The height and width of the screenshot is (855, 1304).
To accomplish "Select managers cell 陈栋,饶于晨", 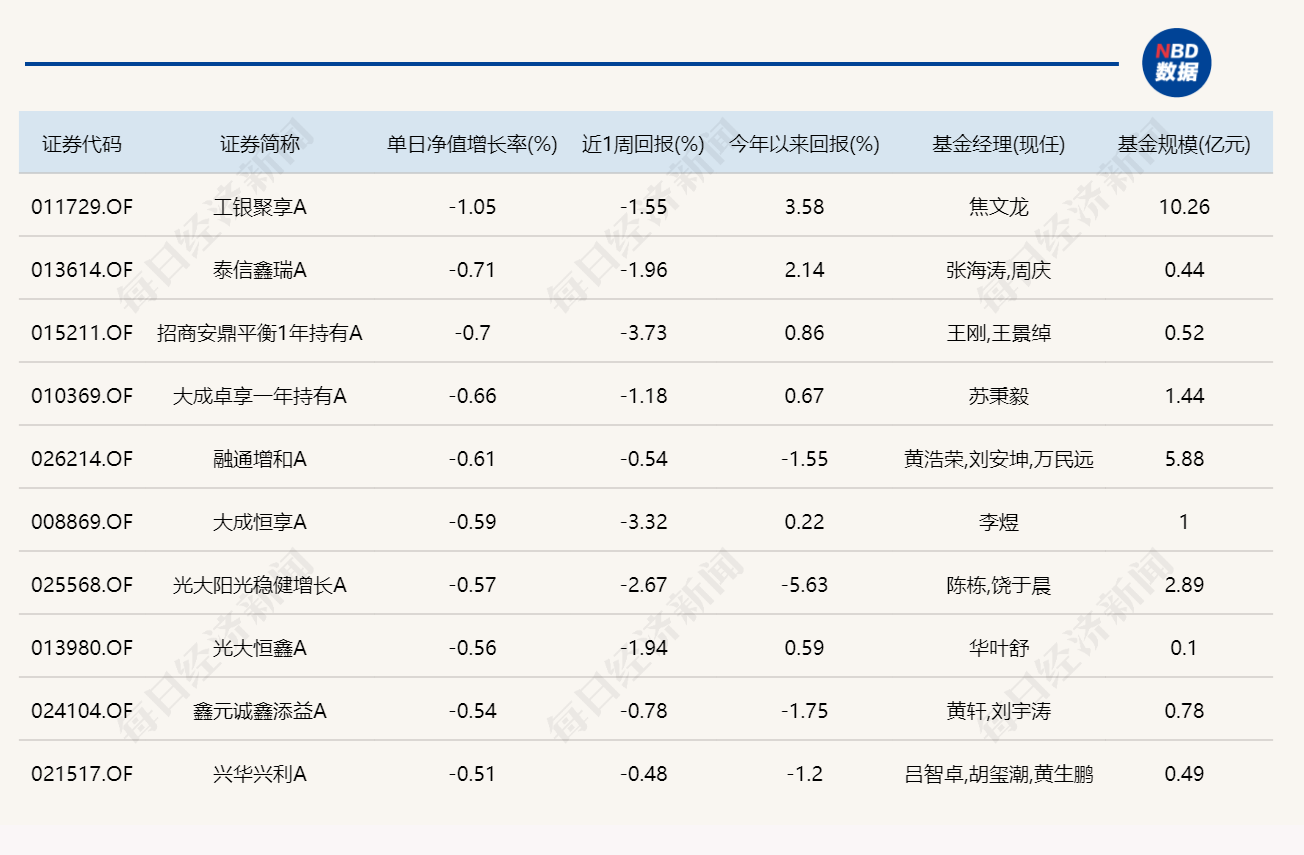I will [x=999, y=585].
